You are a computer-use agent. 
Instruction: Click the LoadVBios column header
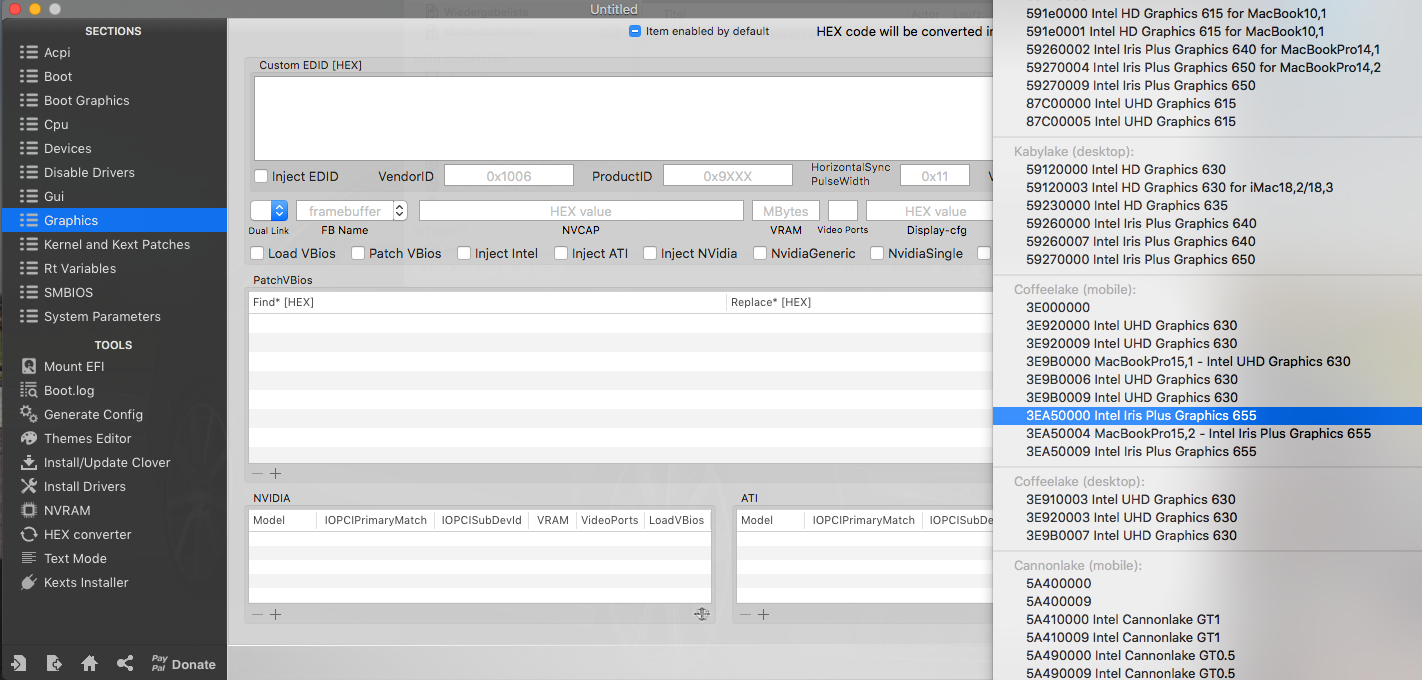[677, 520]
